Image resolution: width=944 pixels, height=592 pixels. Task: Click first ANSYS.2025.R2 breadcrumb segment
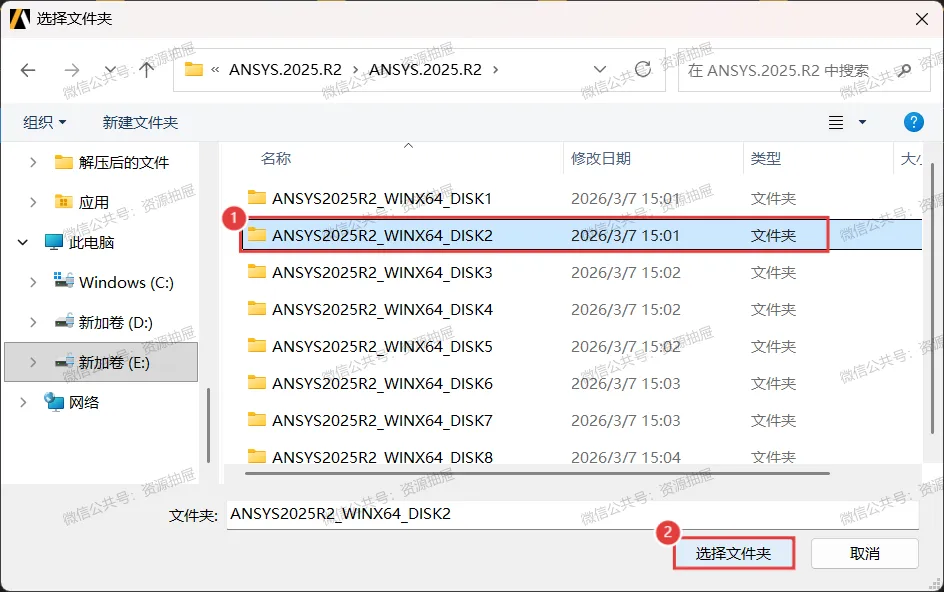[285, 70]
